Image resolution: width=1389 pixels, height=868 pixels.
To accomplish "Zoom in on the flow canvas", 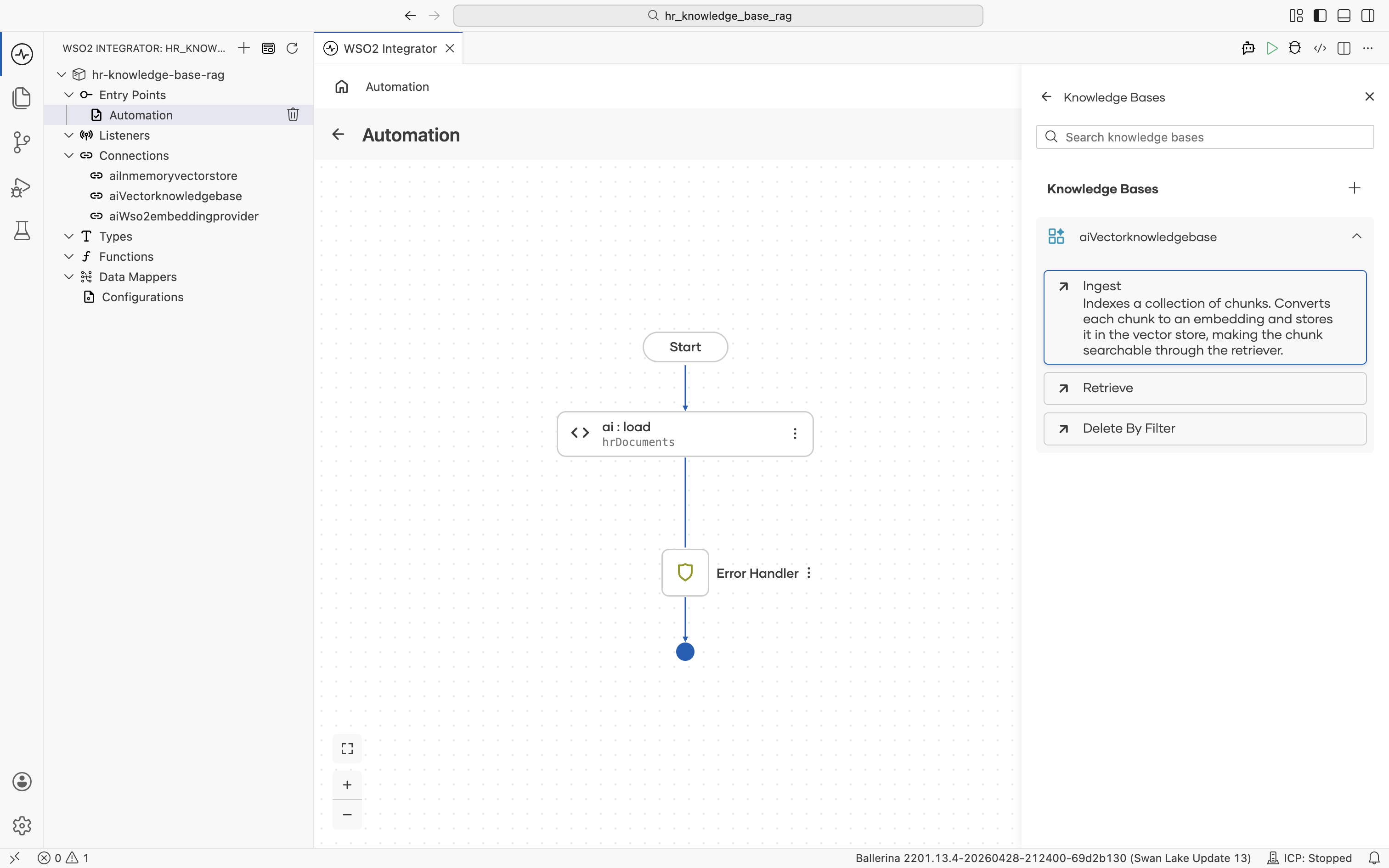I will coord(347,785).
